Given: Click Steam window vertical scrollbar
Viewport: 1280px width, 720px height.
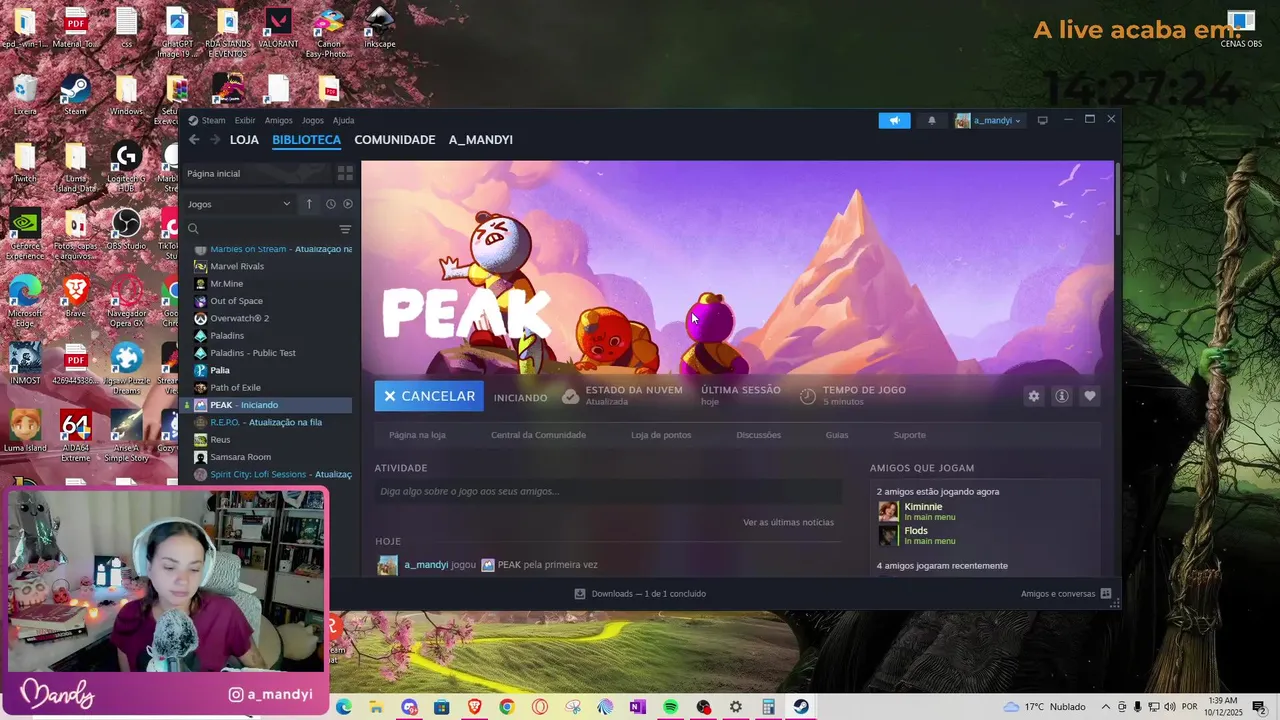Looking at the screenshot, I should [1117, 197].
